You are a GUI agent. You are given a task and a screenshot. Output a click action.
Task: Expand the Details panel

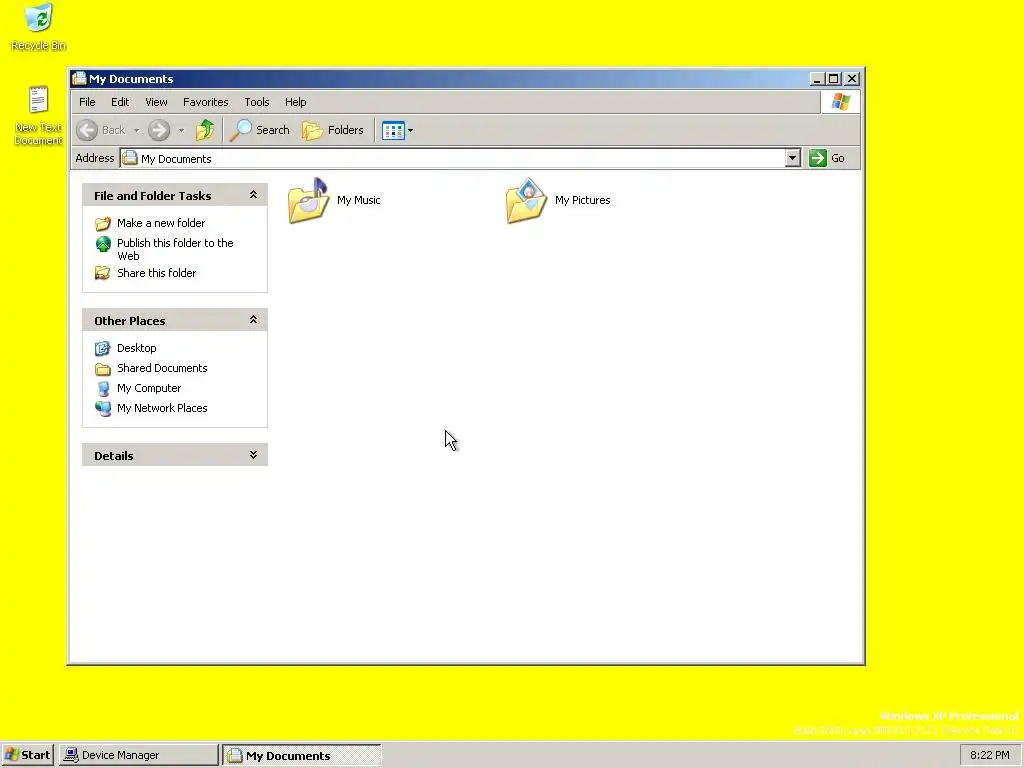pyautogui.click(x=253, y=455)
